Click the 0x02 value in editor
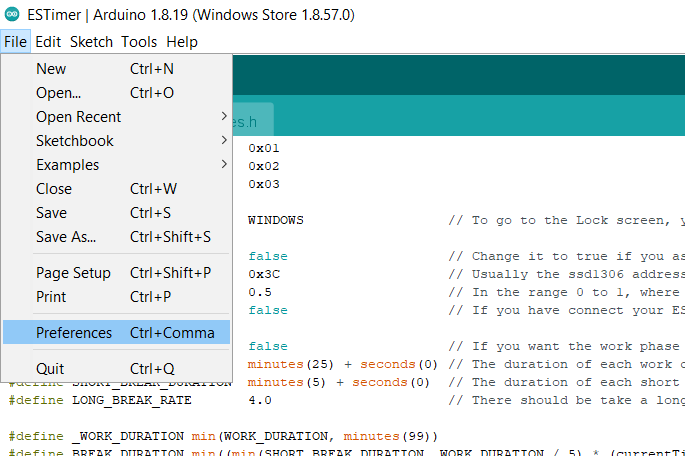This screenshot has width=685, height=456. [x=264, y=166]
